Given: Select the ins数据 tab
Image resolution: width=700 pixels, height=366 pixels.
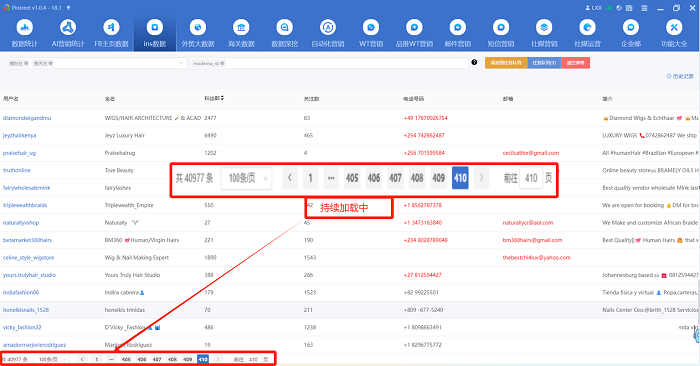Looking at the screenshot, I should coord(154,33).
